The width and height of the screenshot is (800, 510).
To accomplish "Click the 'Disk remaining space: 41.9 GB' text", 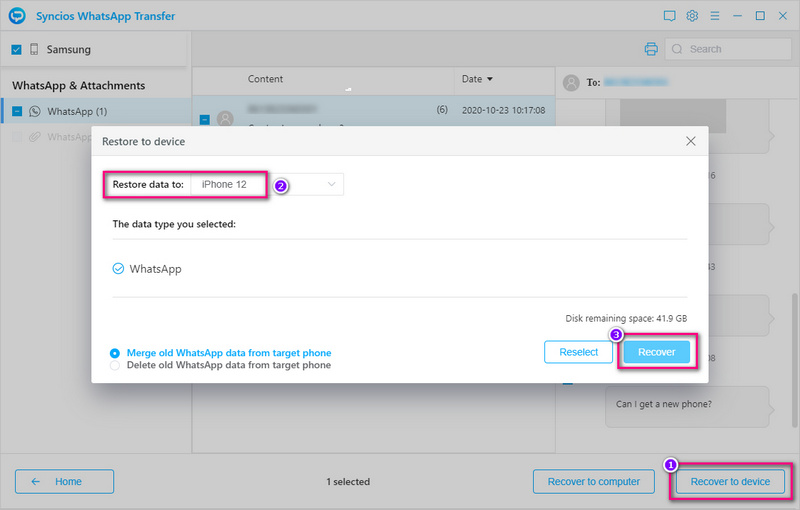I will [x=626, y=318].
